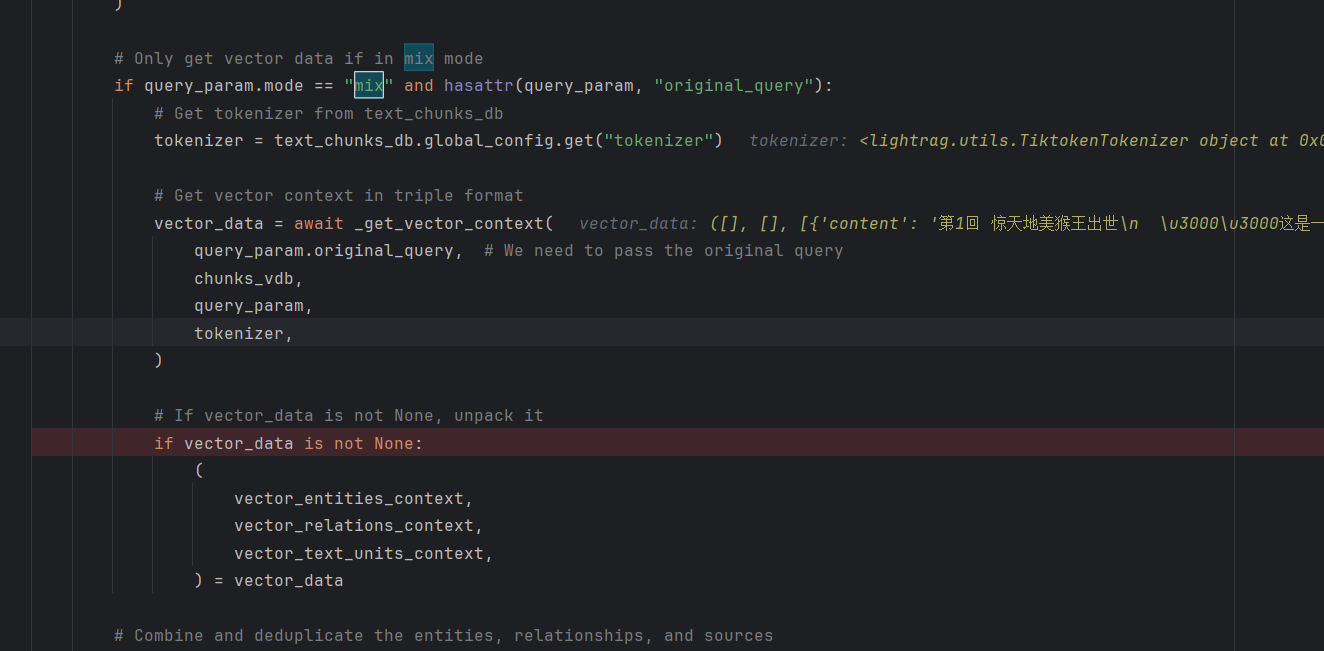Click comment "# Combine and deduplicate the entities"
The image size is (1324, 651).
pos(443,636)
